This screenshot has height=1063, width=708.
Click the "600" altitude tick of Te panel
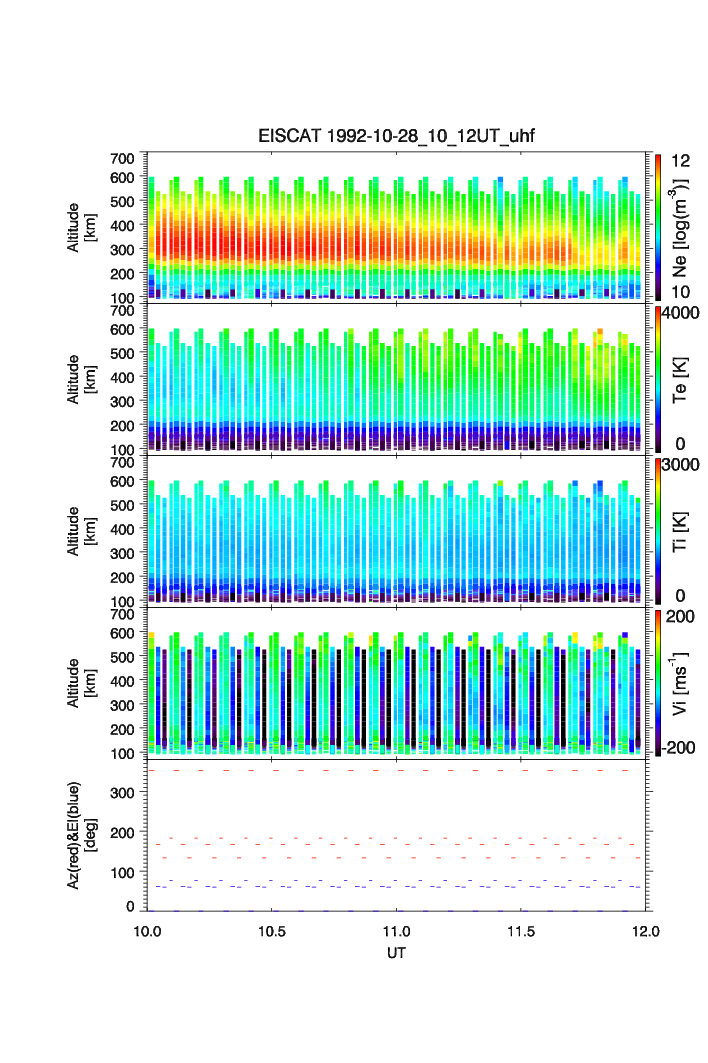122,329
